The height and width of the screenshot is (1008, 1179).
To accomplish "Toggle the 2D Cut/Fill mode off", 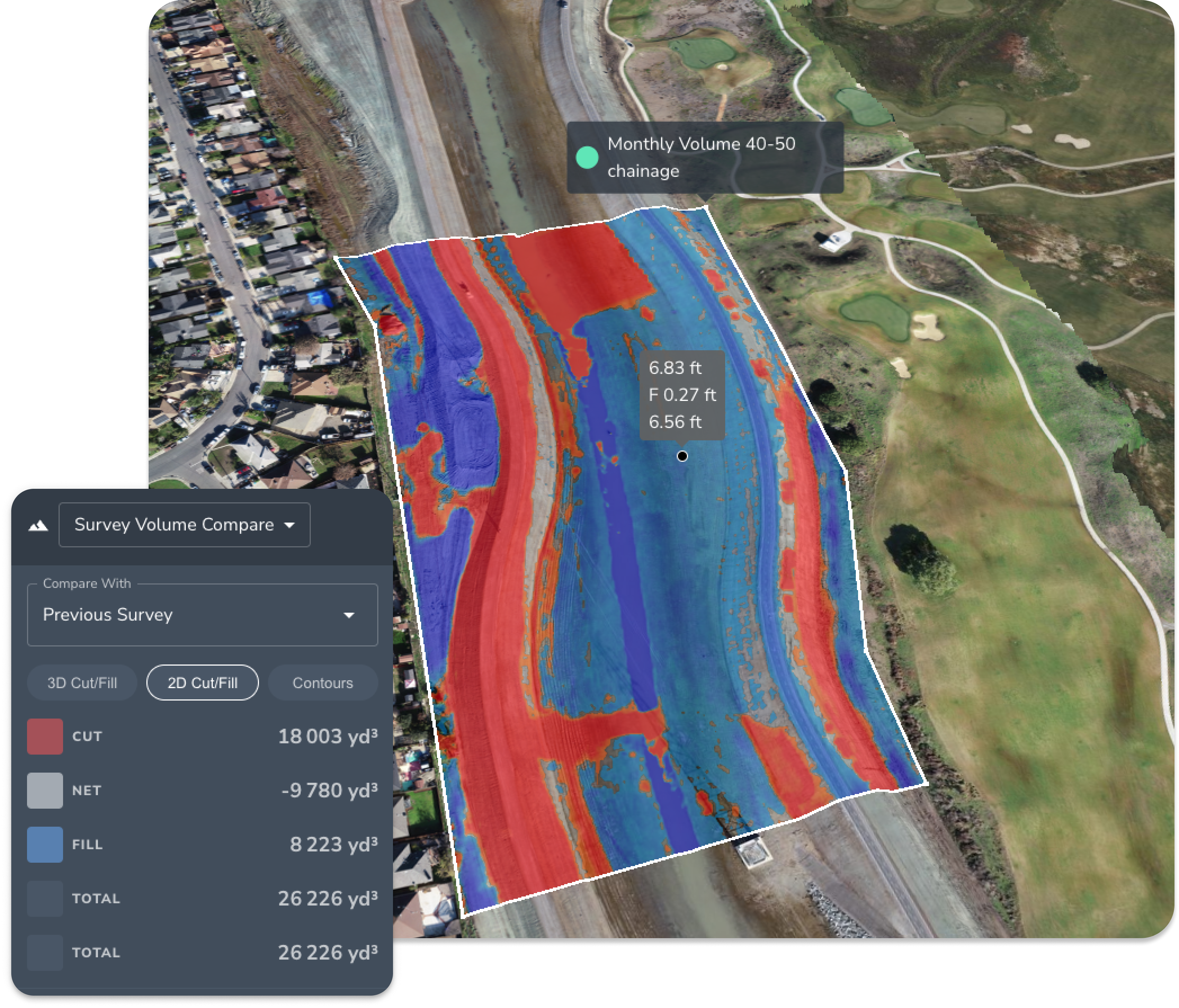I will (203, 683).
